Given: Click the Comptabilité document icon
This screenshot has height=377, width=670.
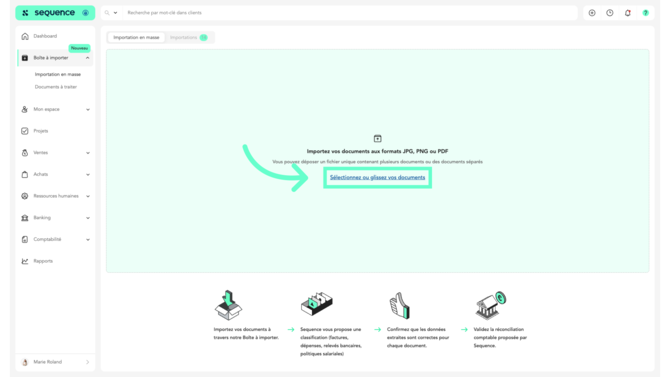Looking at the screenshot, I should click(25, 239).
